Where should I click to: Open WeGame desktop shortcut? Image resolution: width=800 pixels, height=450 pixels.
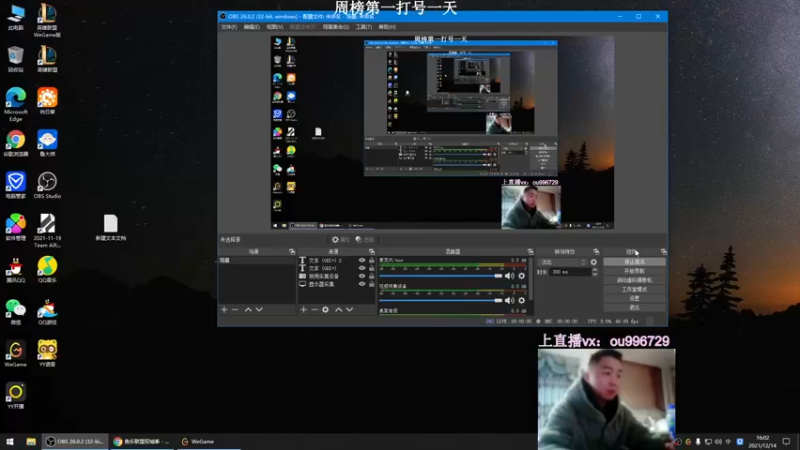[x=16, y=354]
